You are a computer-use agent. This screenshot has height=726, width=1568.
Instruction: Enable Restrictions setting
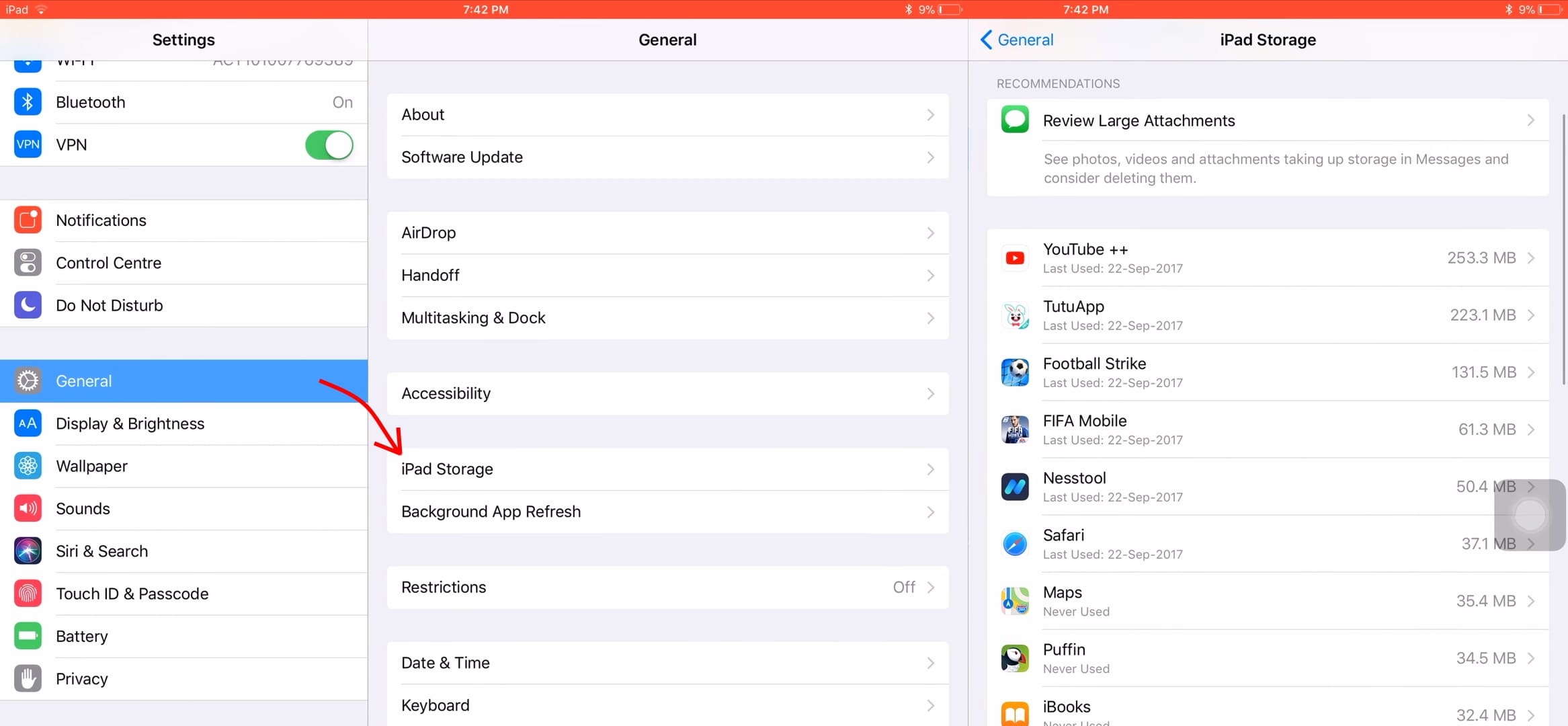(x=666, y=587)
